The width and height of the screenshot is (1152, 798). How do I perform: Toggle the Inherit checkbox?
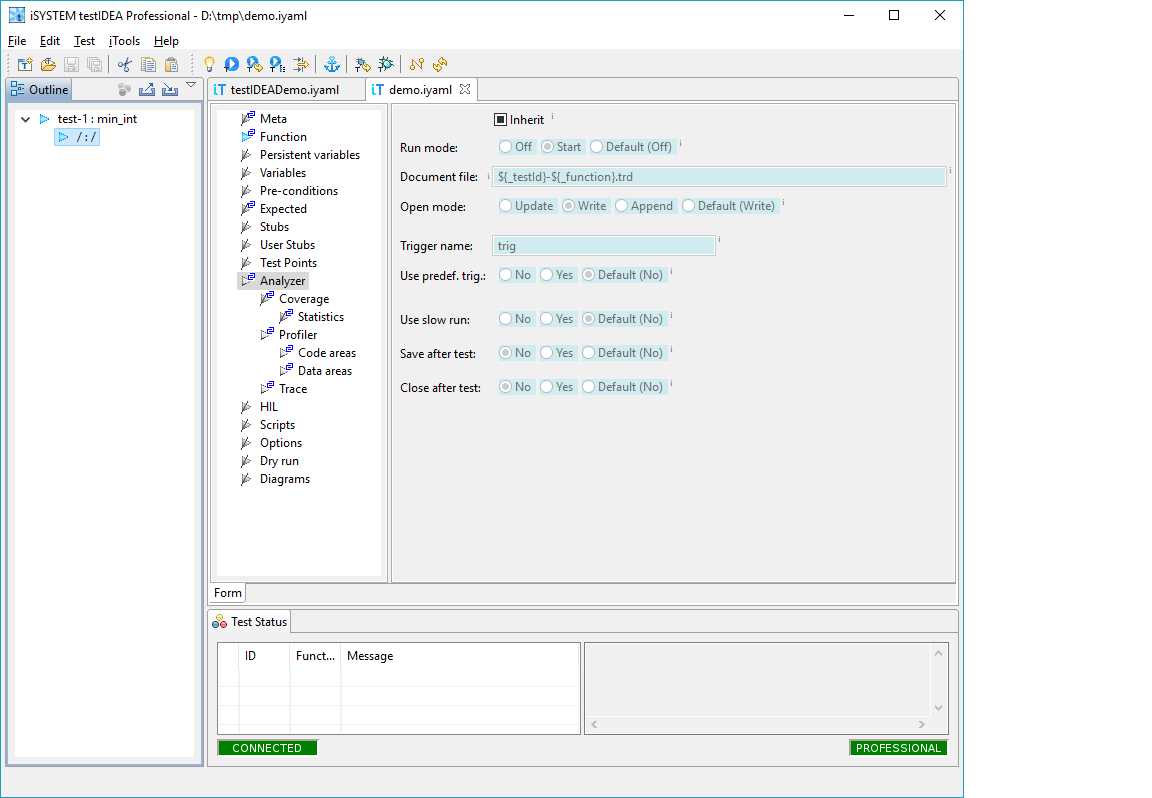[500, 120]
